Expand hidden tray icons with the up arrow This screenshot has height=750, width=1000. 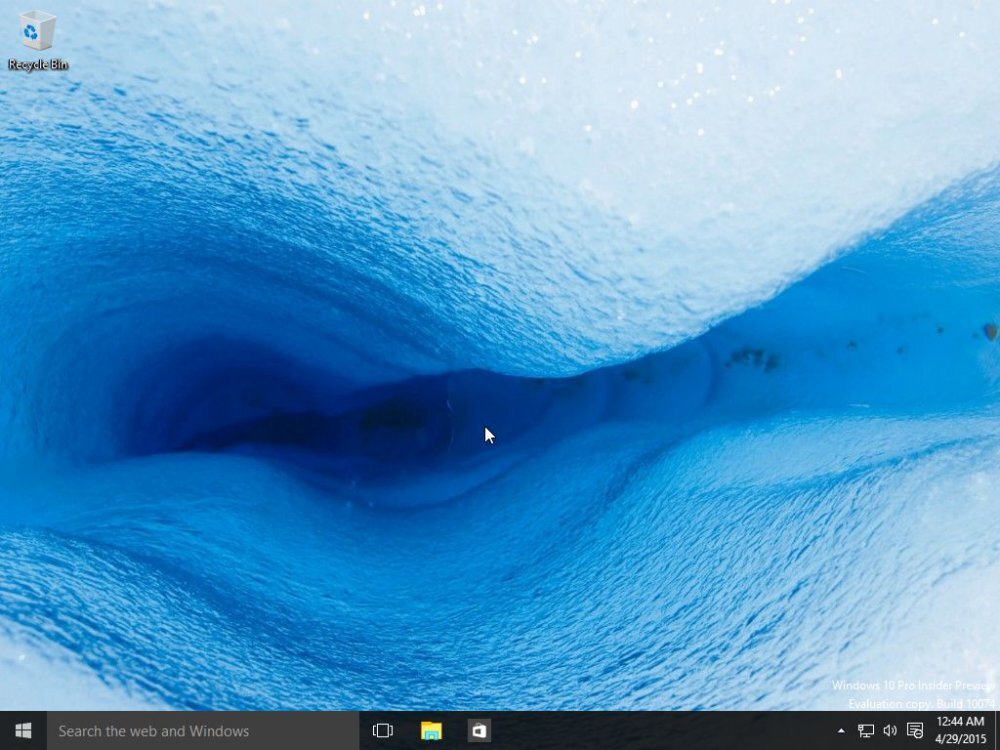coord(843,731)
